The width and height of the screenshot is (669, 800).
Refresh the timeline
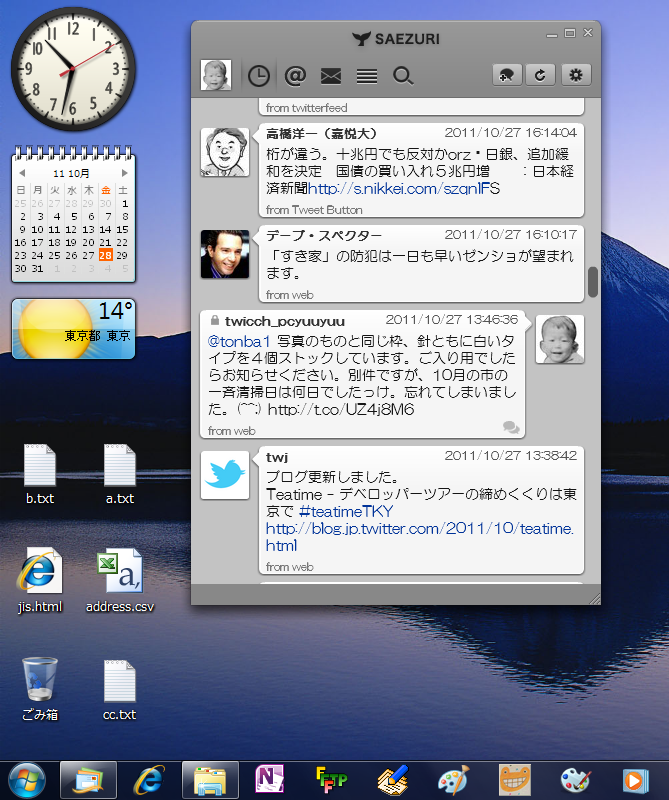541,75
